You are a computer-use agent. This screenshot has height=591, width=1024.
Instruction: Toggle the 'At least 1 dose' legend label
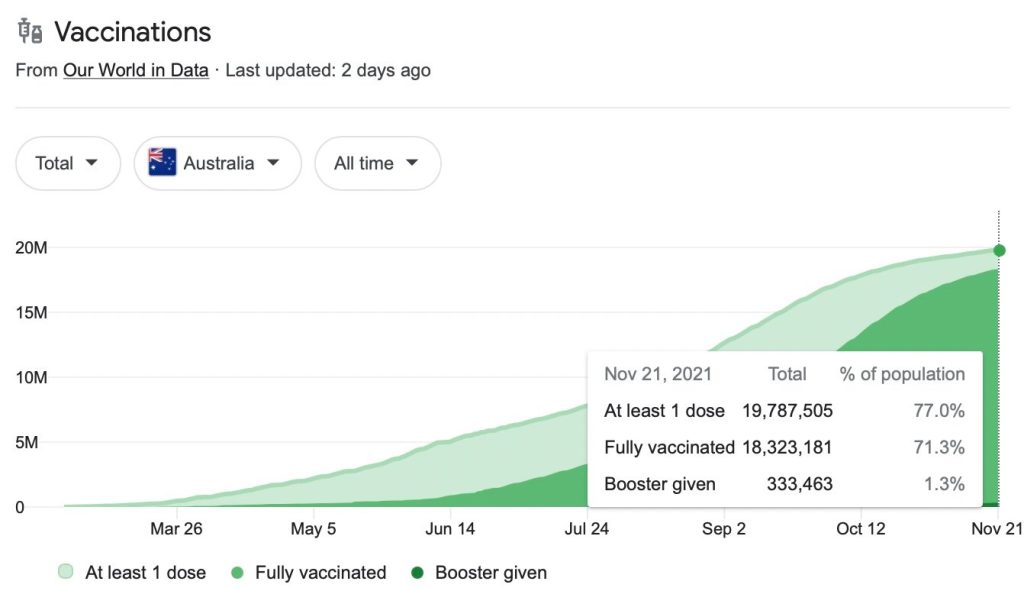point(145,573)
